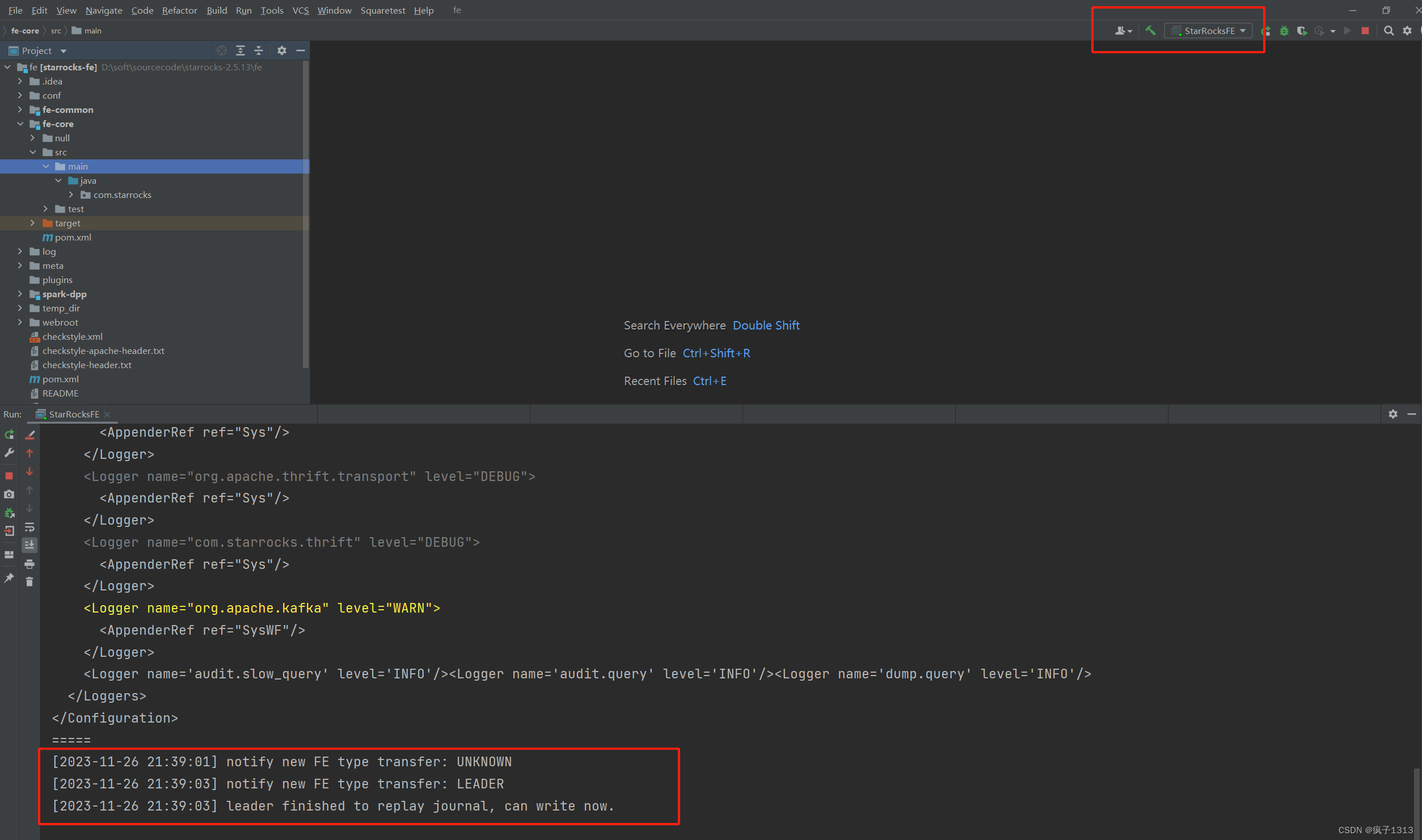
Task: Expand all nodes in the Project panel
Action: point(240,50)
